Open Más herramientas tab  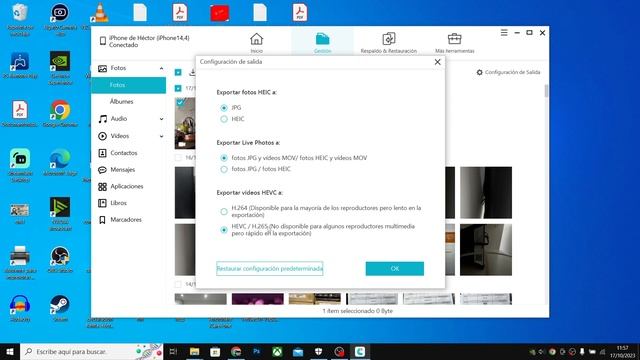[x=455, y=43]
